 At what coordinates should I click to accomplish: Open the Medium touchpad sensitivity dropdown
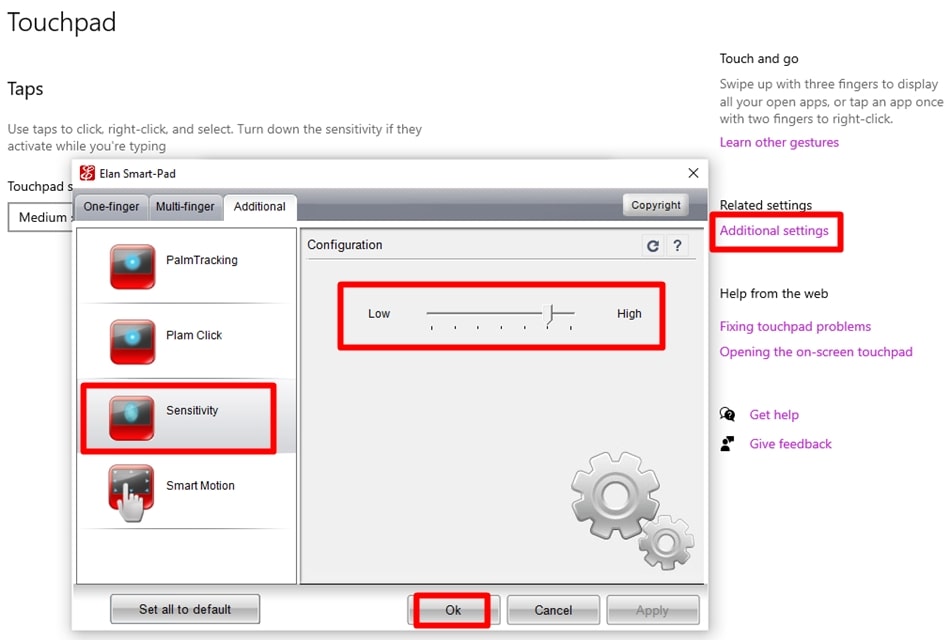41,217
